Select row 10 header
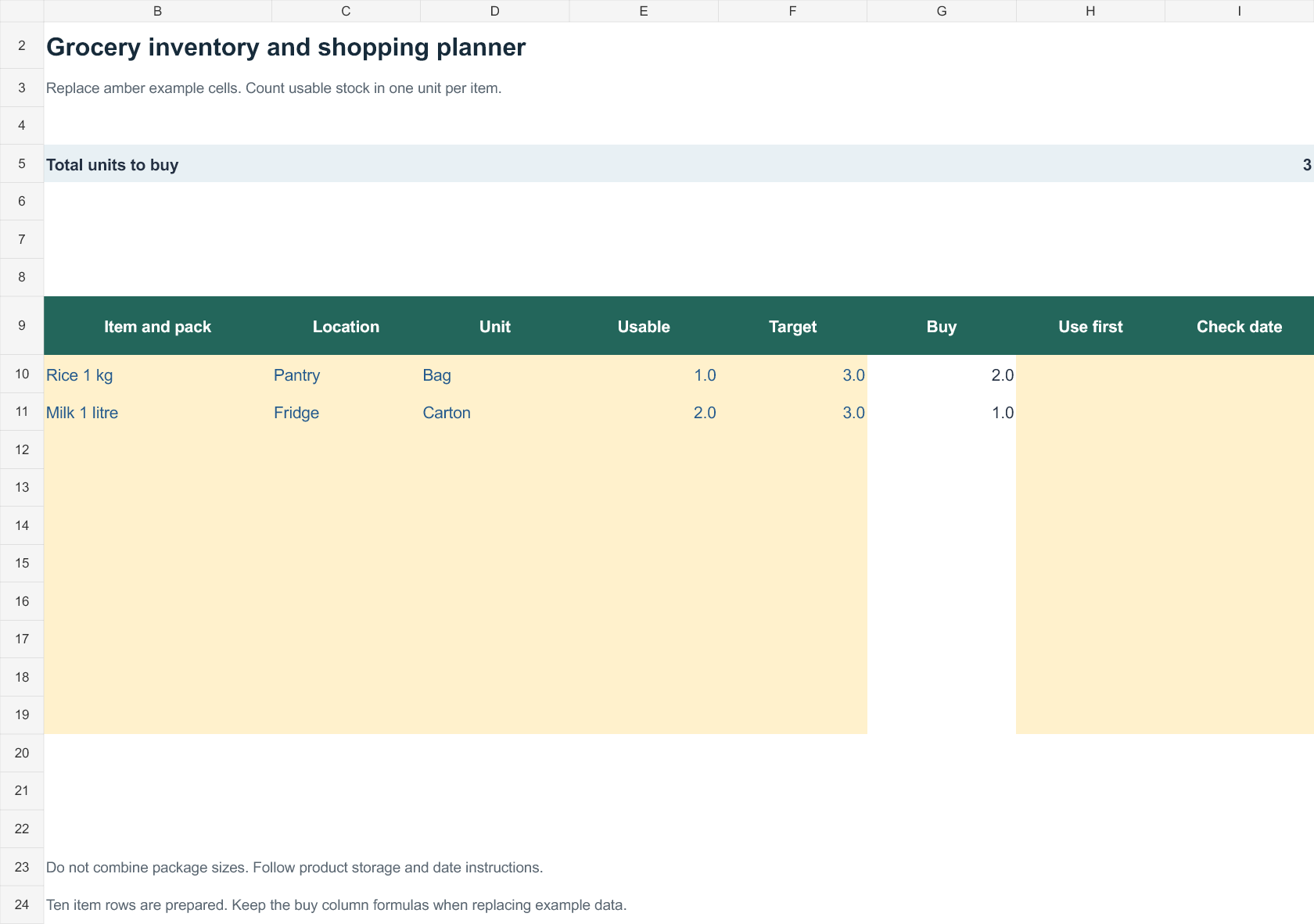Viewport: 1314px width, 924px height. coord(22,374)
